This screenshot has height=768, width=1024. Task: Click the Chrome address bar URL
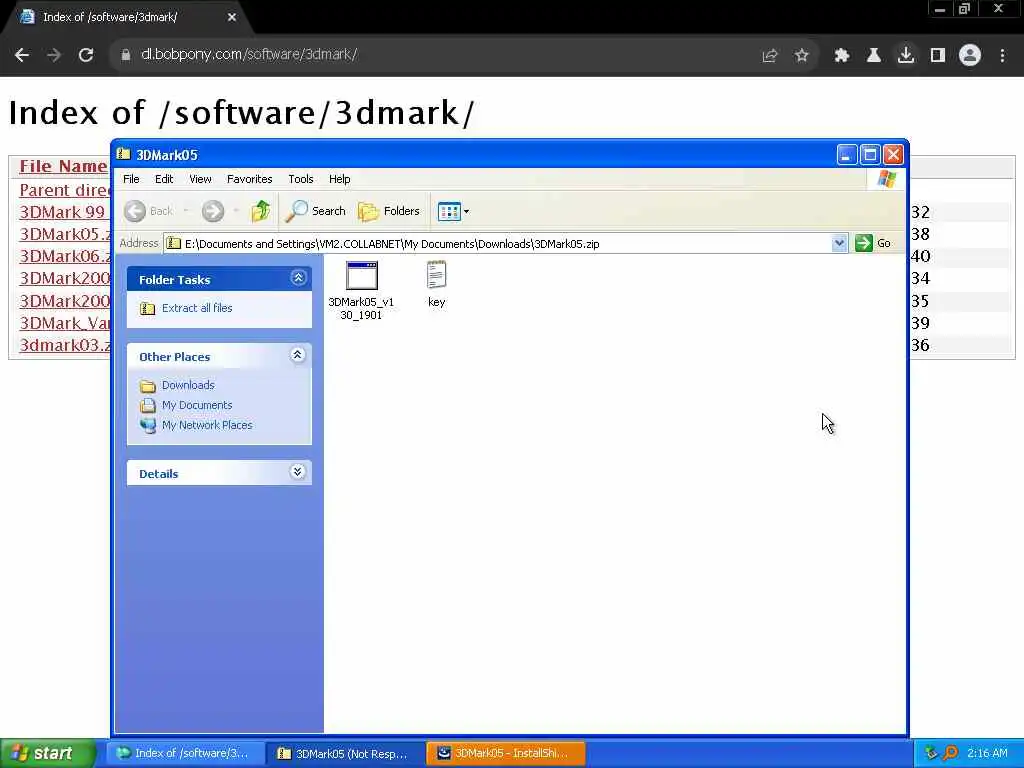pos(249,55)
